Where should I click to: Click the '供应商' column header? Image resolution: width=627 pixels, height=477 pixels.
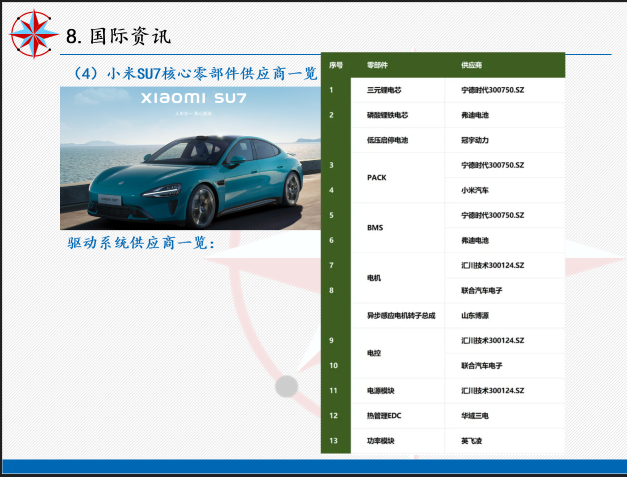[x=472, y=65]
